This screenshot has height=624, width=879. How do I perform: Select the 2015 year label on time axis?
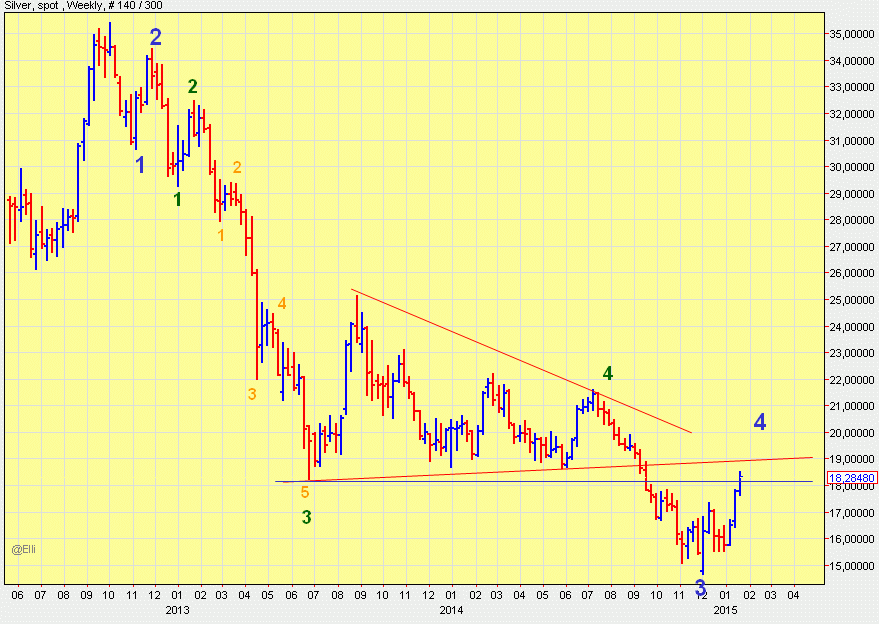(725, 609)
